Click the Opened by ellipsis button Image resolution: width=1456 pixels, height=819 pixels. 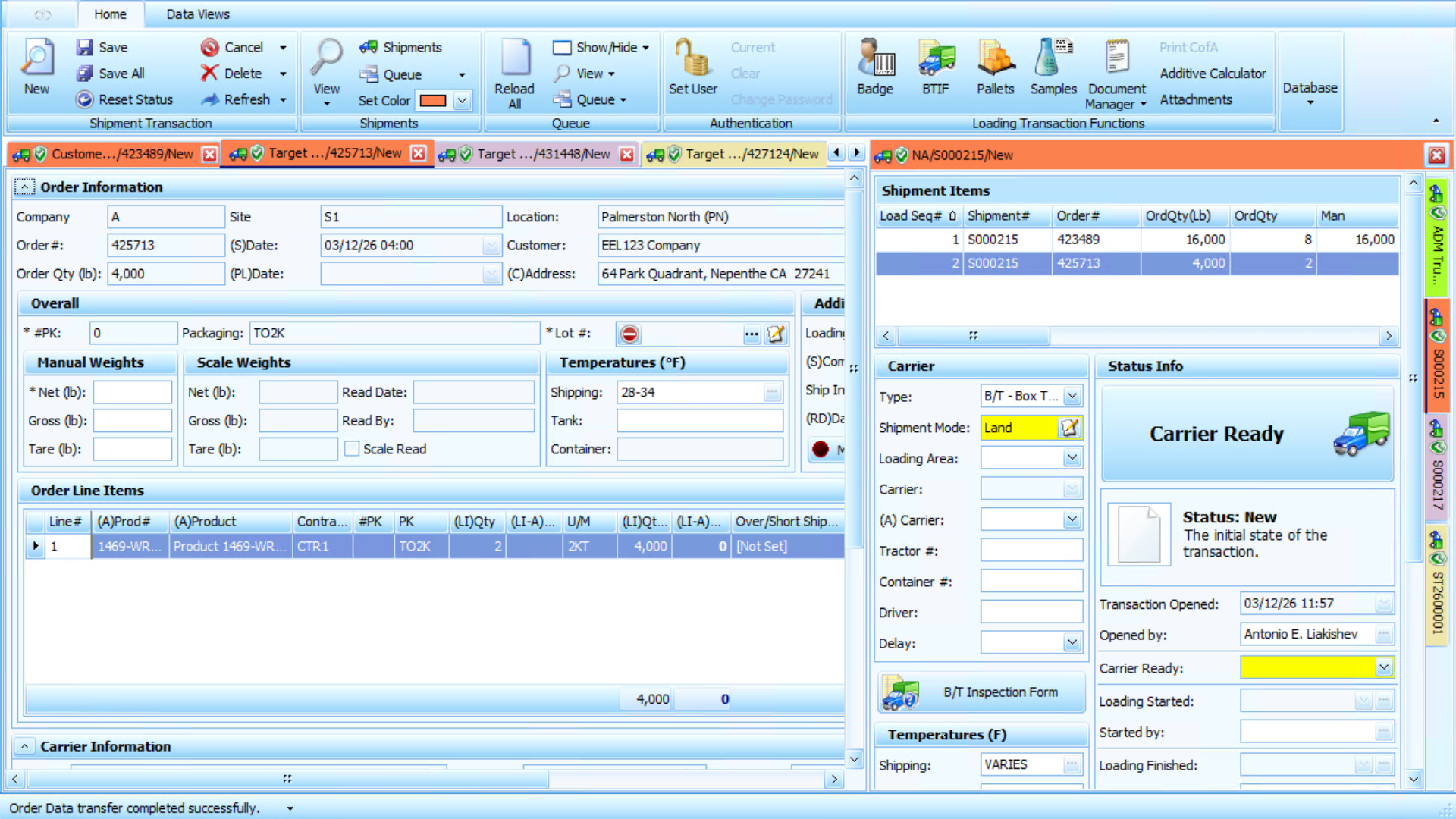(1384, 635)
